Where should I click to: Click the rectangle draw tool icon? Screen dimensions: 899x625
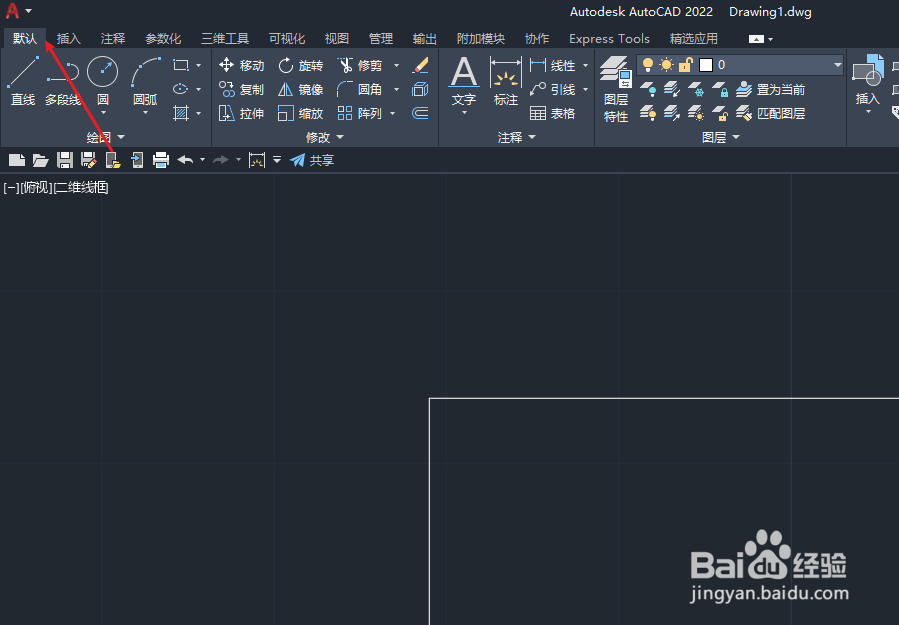click(181, 65)
